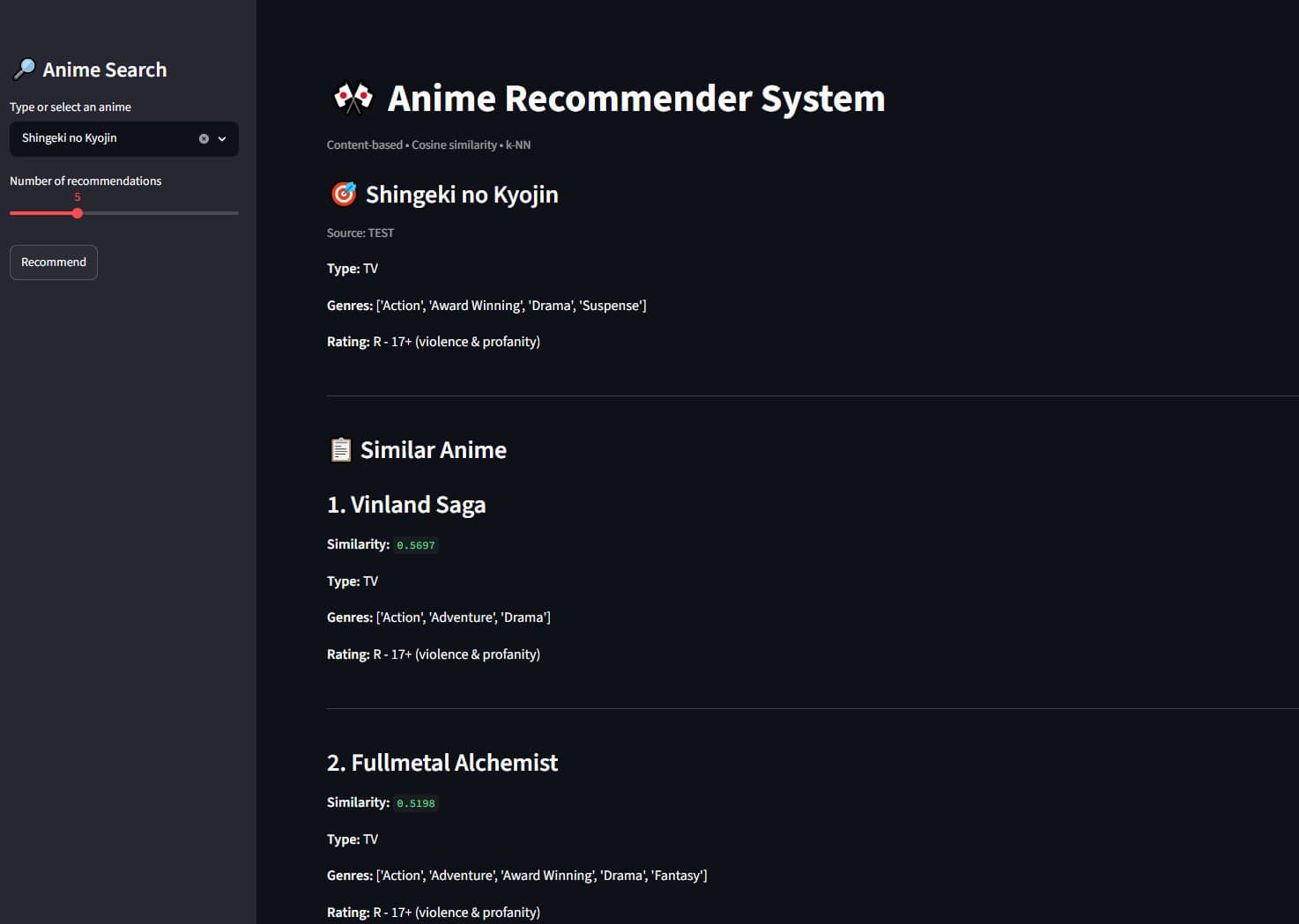Click similarity value 0.5697
The image size is (1299, 924).
coord(416,545)
